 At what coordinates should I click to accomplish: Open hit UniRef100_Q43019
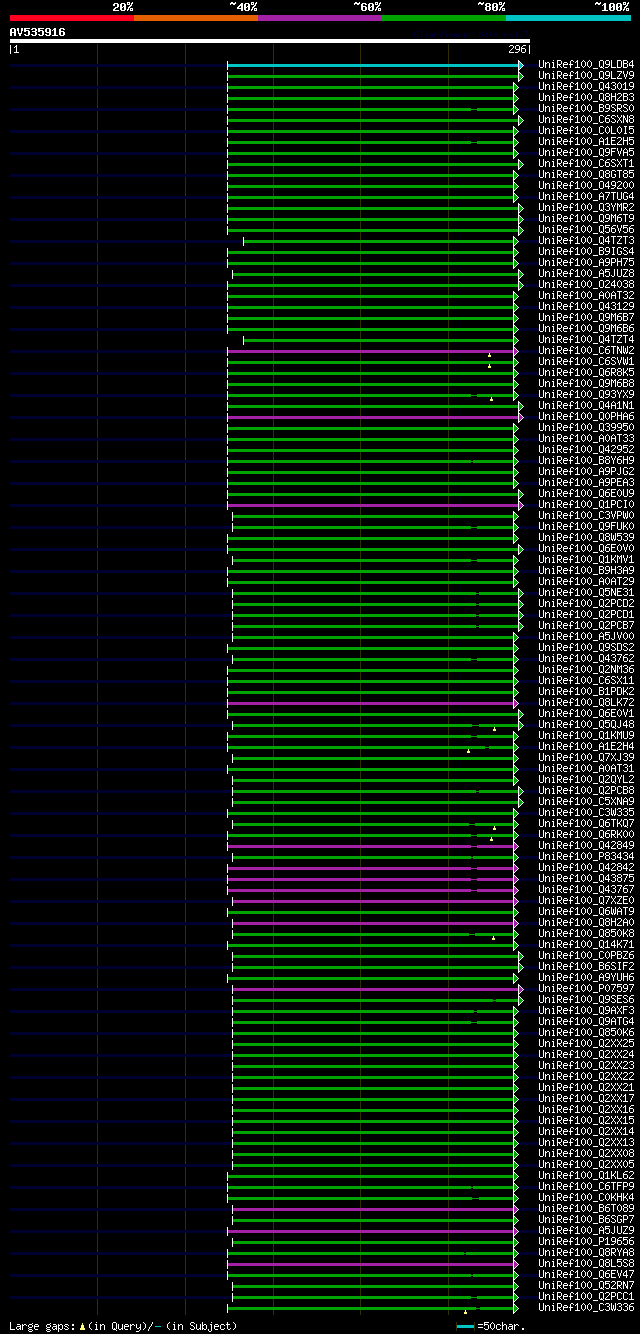(x=586, y=87)
